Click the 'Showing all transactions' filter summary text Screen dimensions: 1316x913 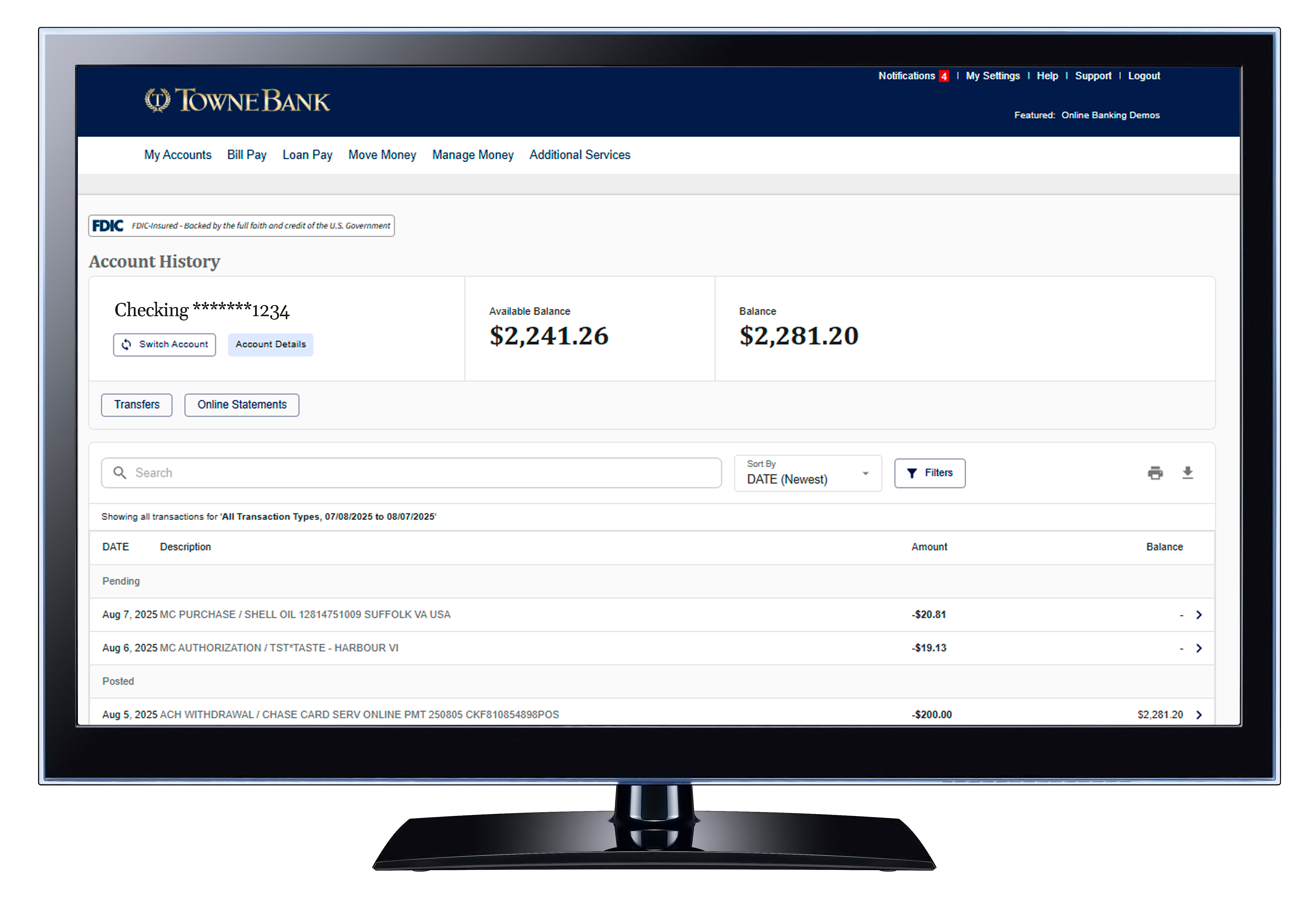[269, 517]
